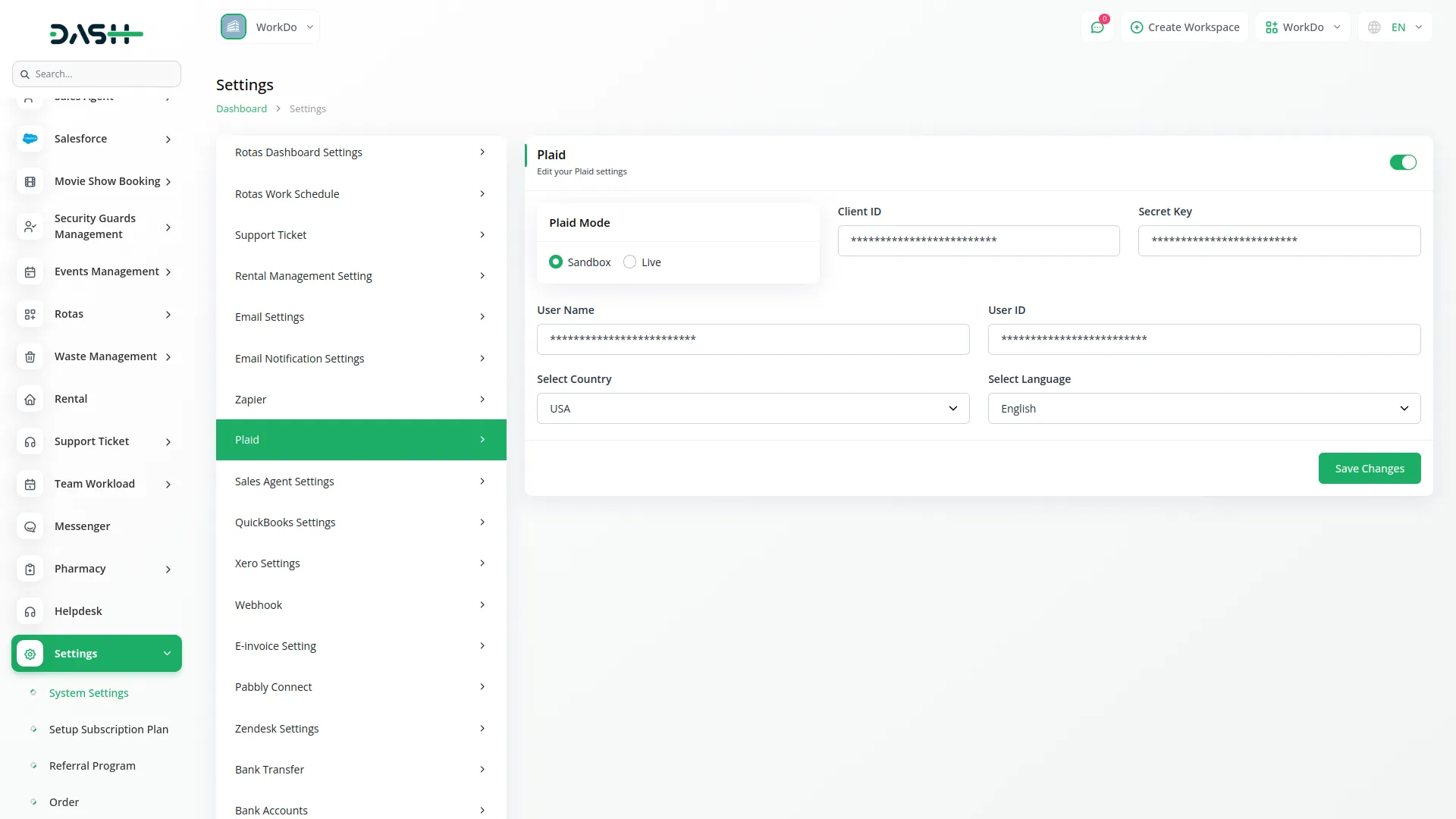Click the Client ID input field
This screenshot has height=819, width=1456.
pos(978,240)
